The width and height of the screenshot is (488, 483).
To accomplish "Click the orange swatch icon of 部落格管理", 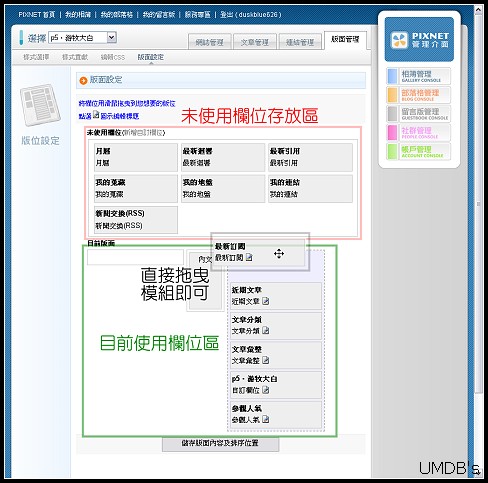I will tap(393, 95).
